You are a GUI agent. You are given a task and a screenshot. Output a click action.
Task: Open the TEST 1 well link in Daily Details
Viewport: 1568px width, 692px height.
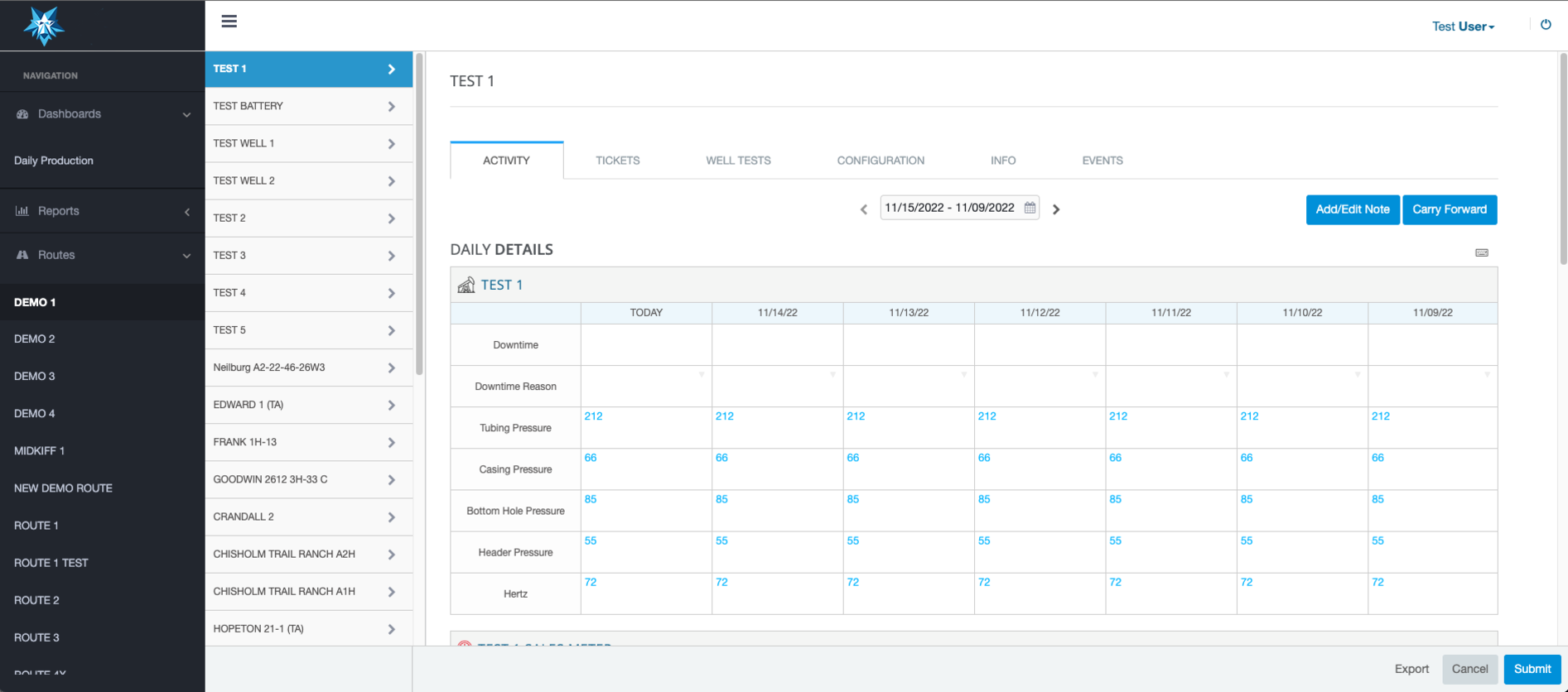(x=501, y=285)
